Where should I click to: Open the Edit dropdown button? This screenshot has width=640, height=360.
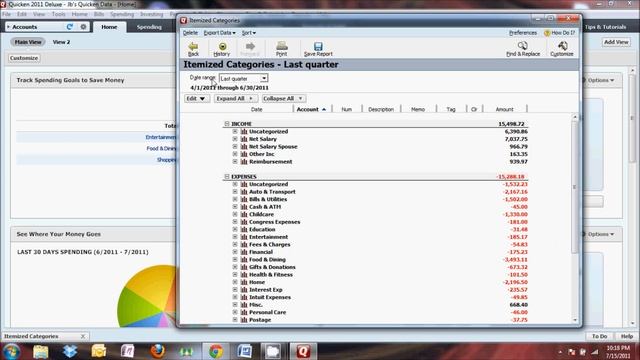pos(197,98)
